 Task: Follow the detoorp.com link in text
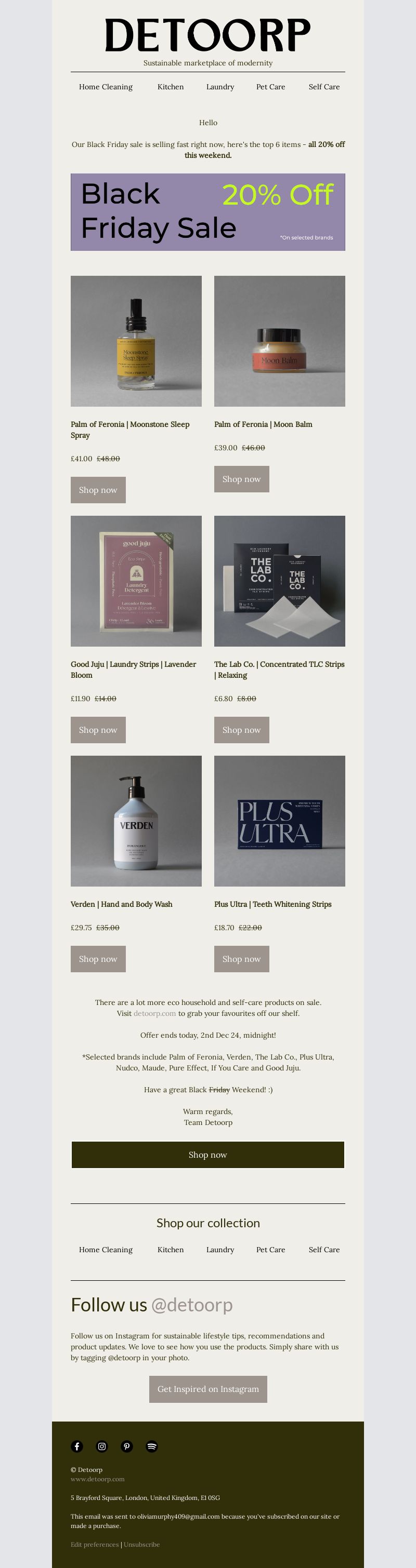[155, 1013]
